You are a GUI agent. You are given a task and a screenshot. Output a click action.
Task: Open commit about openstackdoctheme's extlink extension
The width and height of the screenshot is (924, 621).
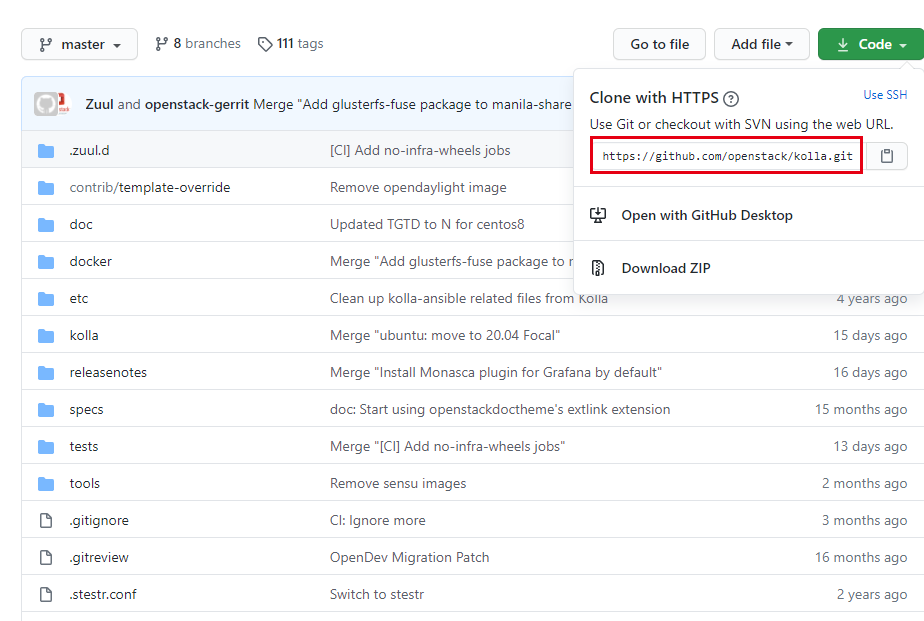[x=500, y=409]
